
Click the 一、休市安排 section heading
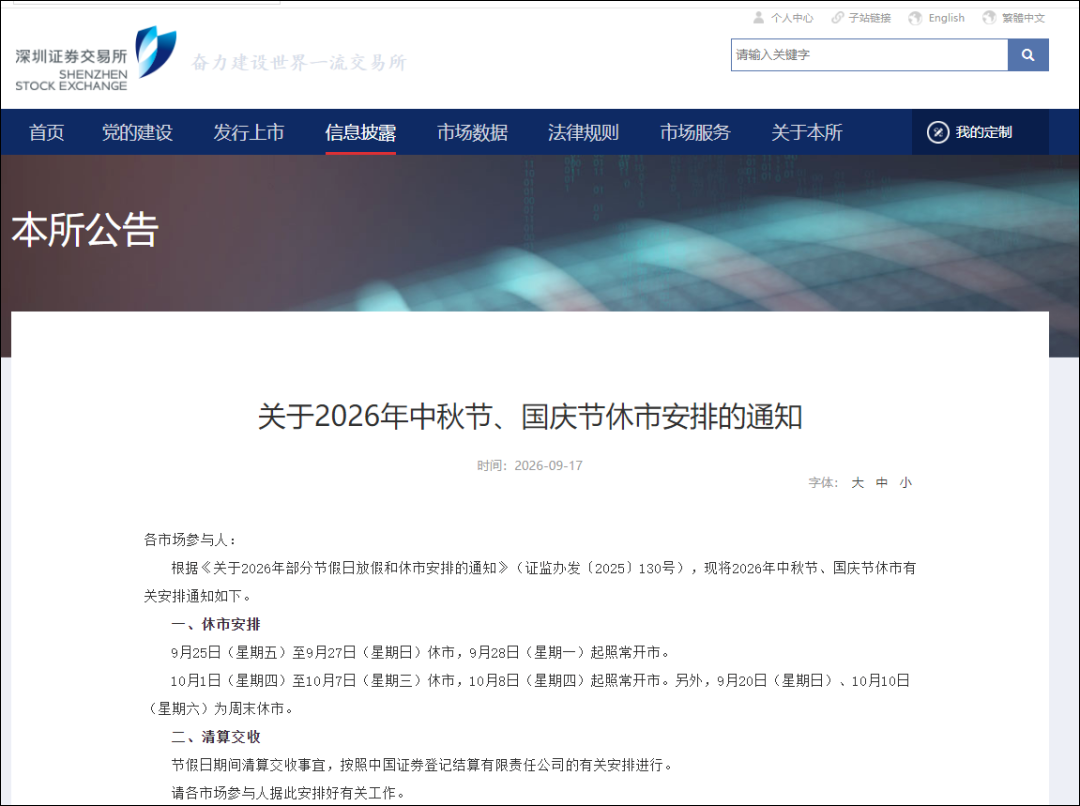[216, 624]
